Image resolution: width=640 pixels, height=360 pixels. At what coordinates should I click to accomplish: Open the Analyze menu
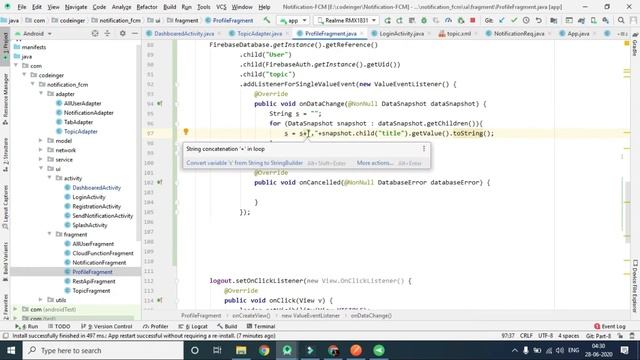coord(121,7)
